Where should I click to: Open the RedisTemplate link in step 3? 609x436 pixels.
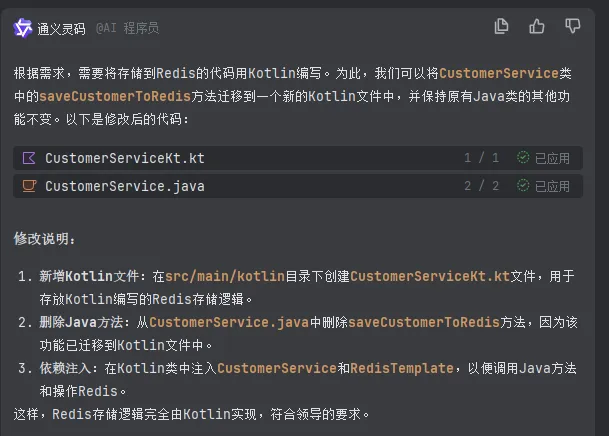tap(402, 368)
